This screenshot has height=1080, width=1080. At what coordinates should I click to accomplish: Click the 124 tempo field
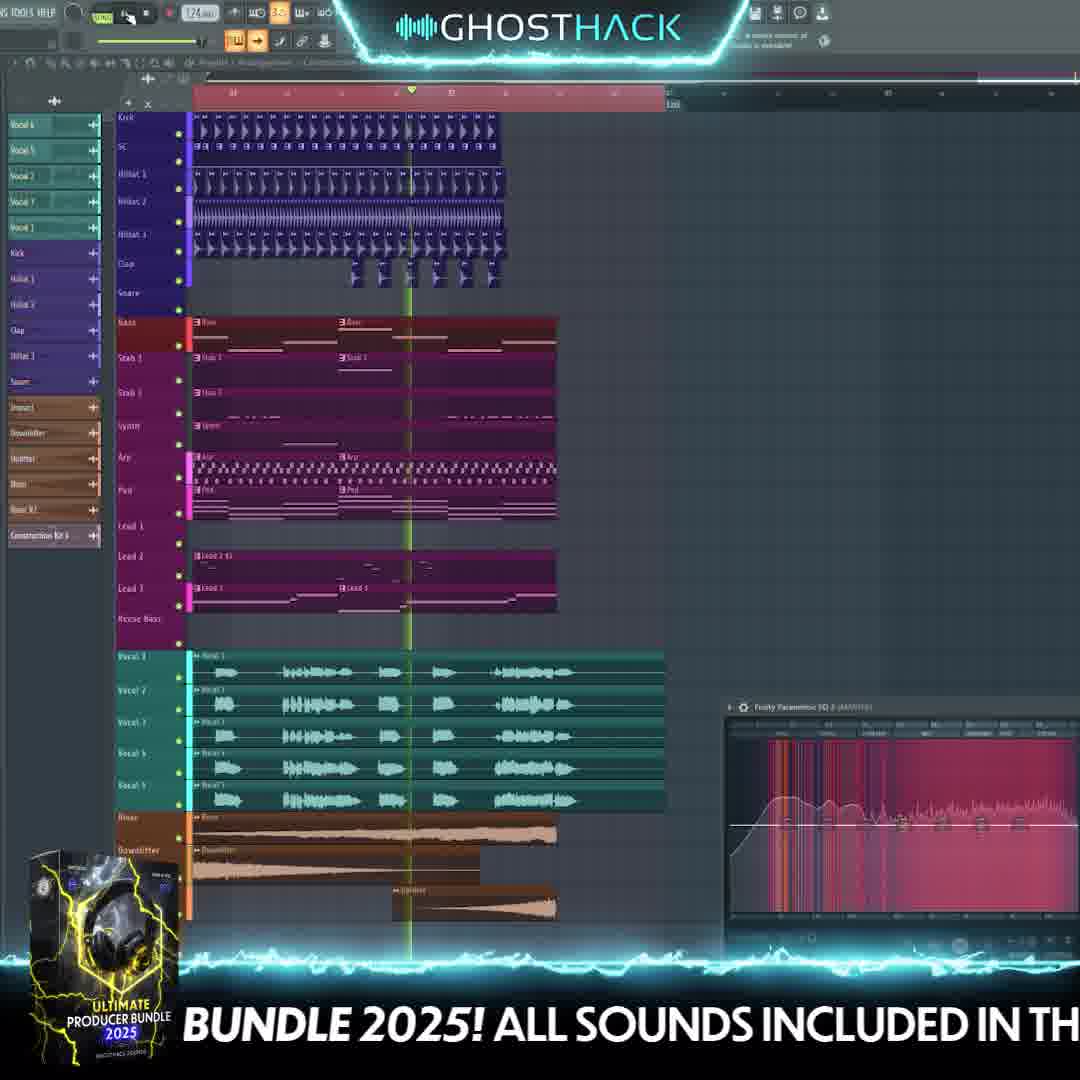point(200,13)
